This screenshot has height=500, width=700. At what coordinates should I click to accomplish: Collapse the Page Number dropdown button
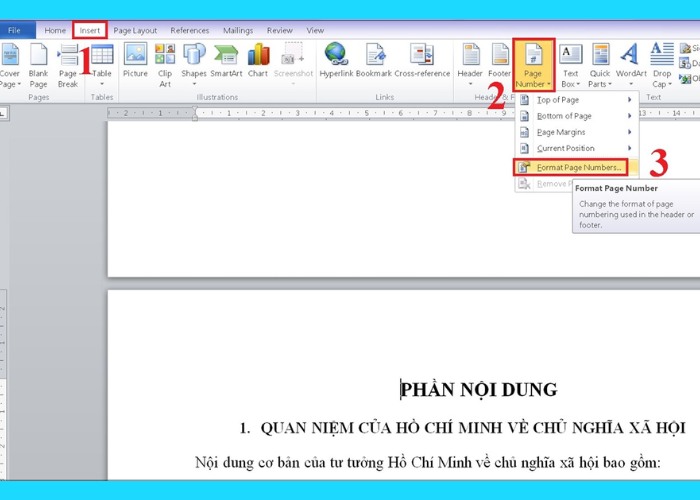(x=533, y=65)
